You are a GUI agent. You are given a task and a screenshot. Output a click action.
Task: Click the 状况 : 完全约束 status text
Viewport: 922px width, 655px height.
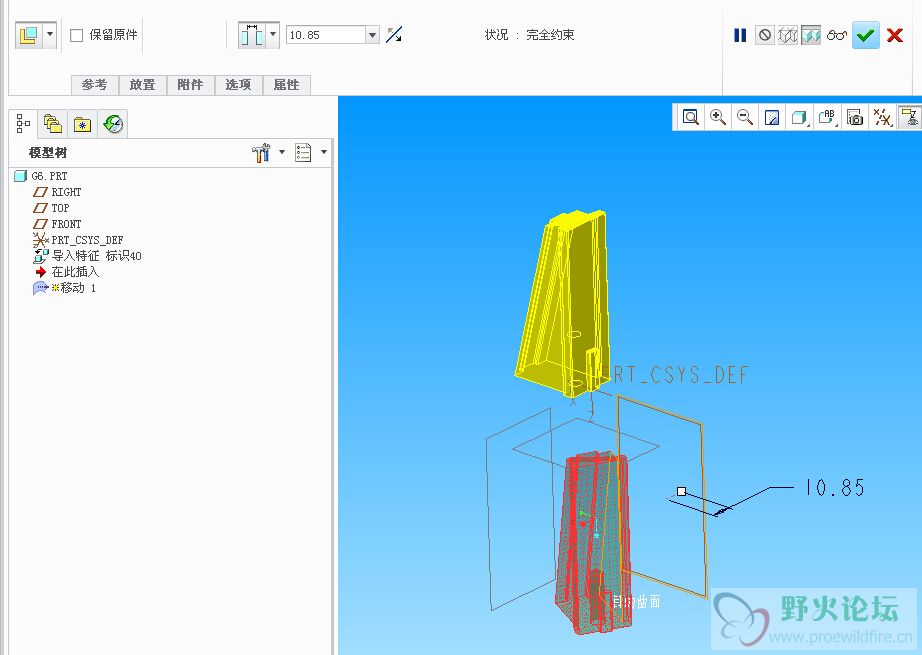pyautogui.click(x=529, y=35)
